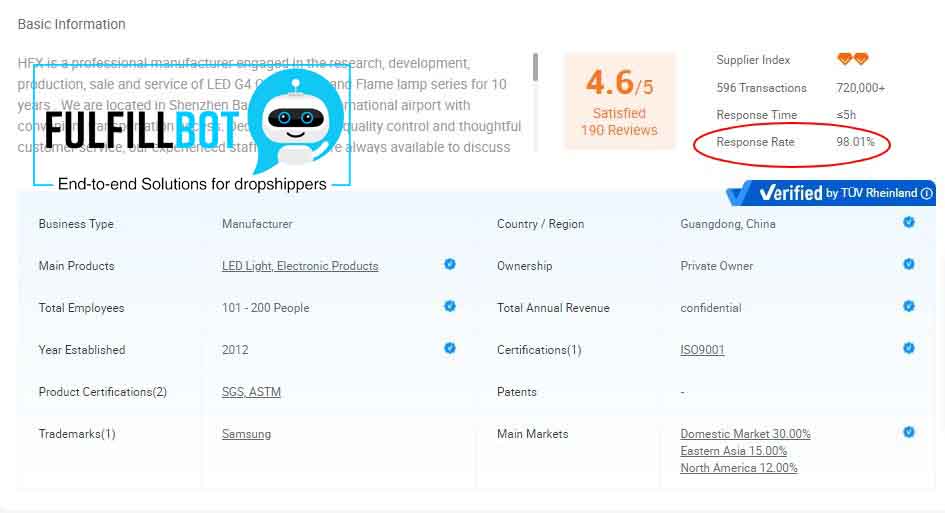Click the info icon after TÜV Rheinland
The image size is (945, 513).
927,193
